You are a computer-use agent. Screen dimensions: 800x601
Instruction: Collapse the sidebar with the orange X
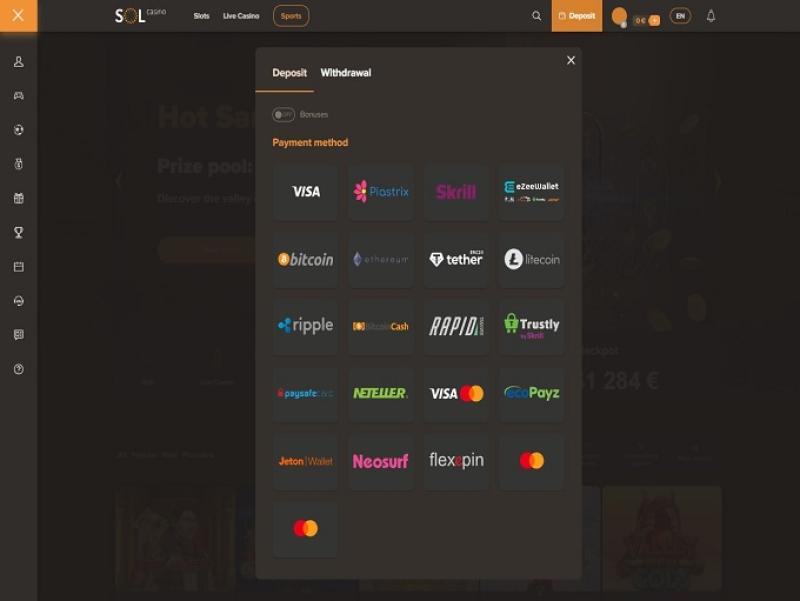(18, 15)
